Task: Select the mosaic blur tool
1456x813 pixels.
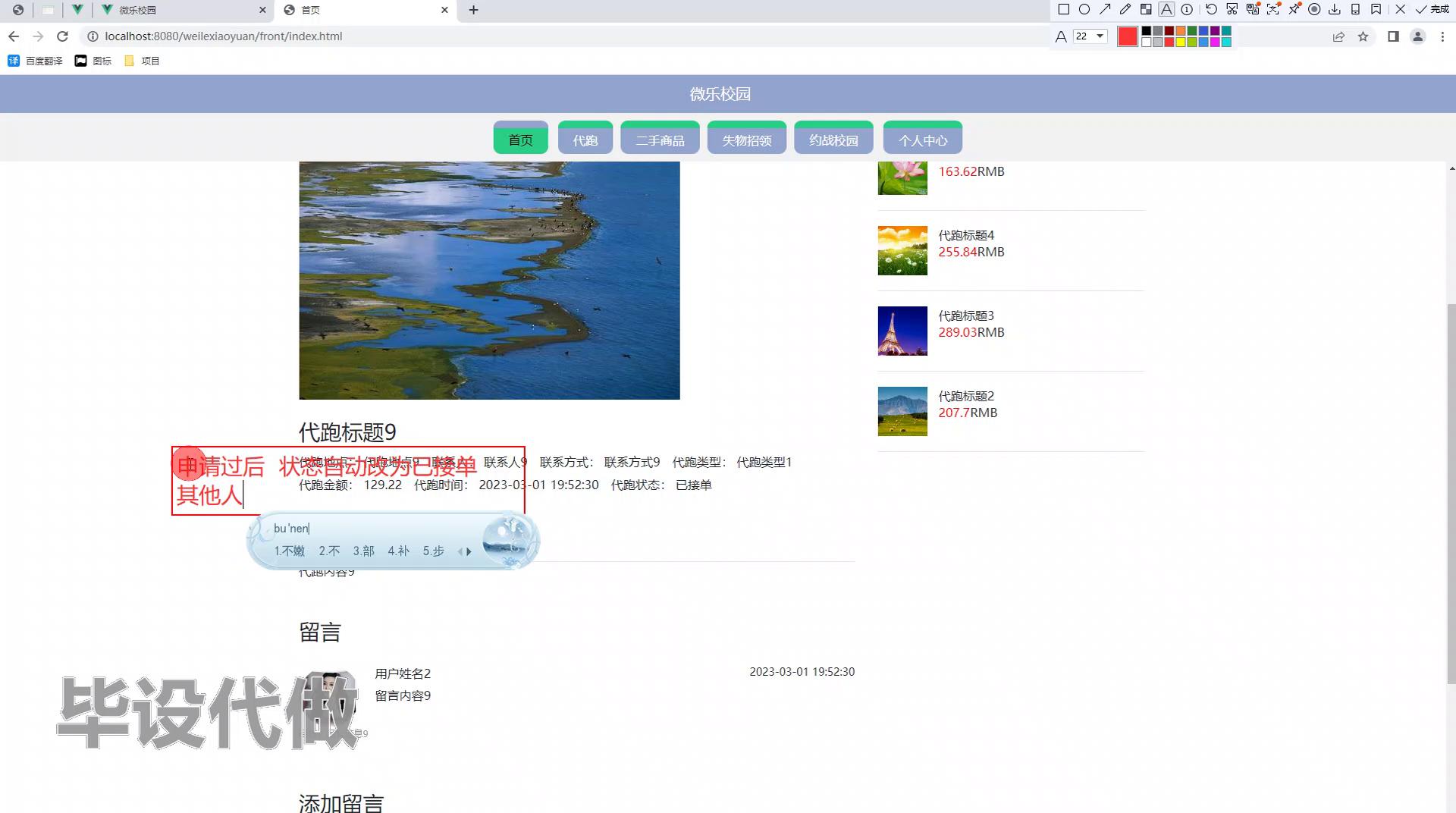Action: (1146, 9)
